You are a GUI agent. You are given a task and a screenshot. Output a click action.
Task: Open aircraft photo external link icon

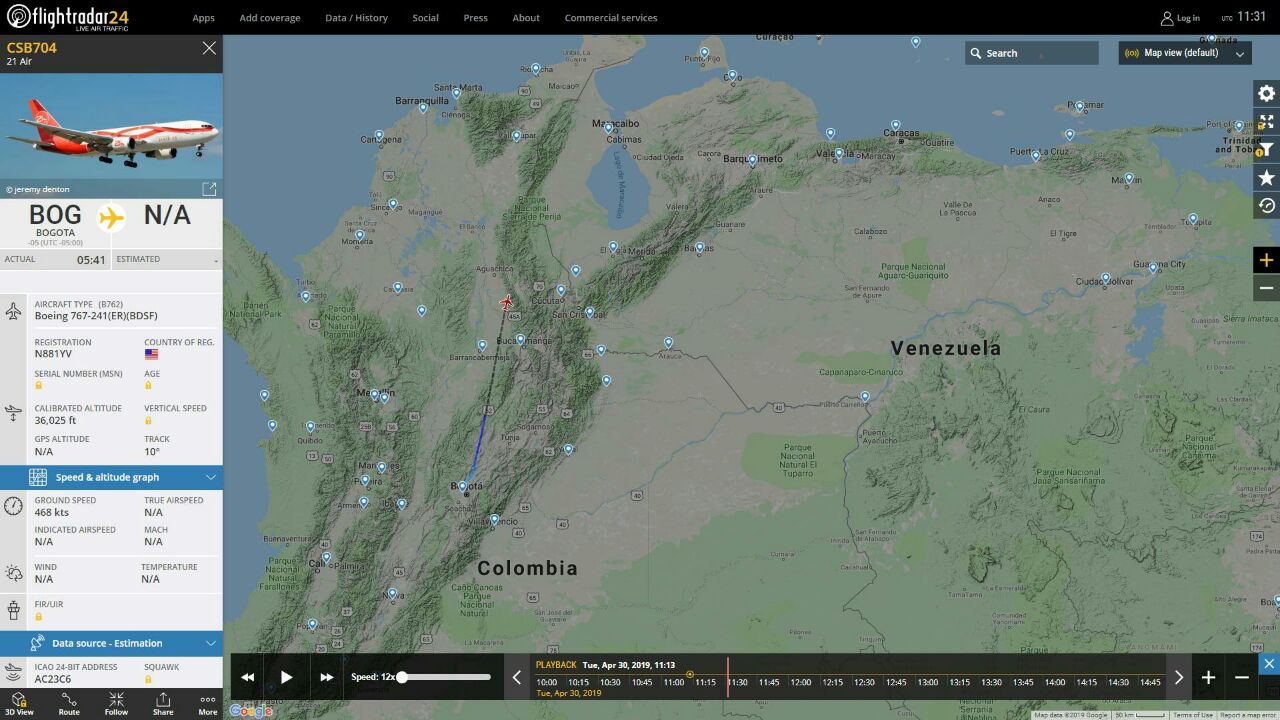[209, 189]
